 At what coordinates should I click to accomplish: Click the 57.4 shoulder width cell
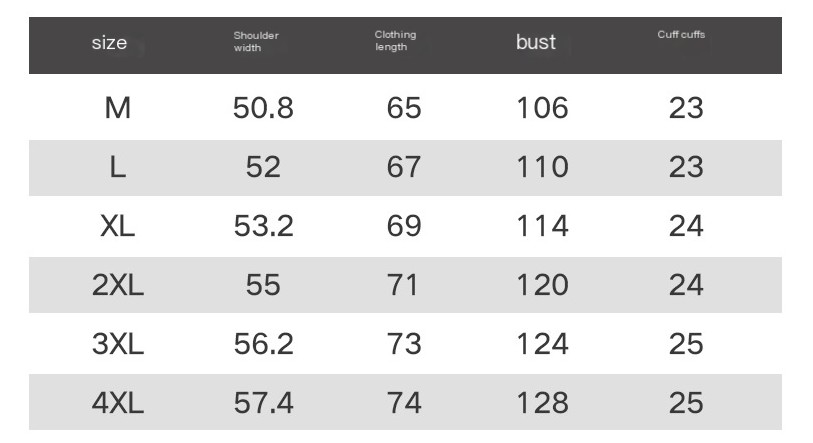(x=263, y=403)
